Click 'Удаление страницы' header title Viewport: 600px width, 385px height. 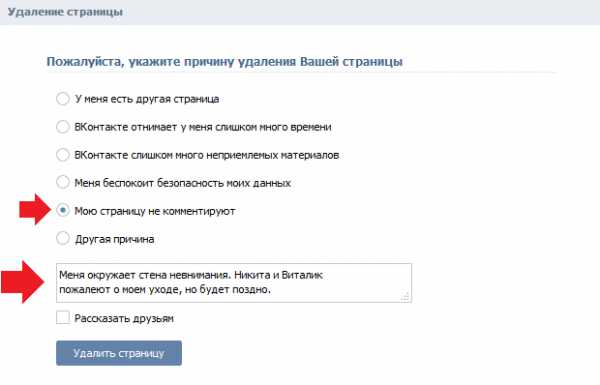(x=65, y=12)
